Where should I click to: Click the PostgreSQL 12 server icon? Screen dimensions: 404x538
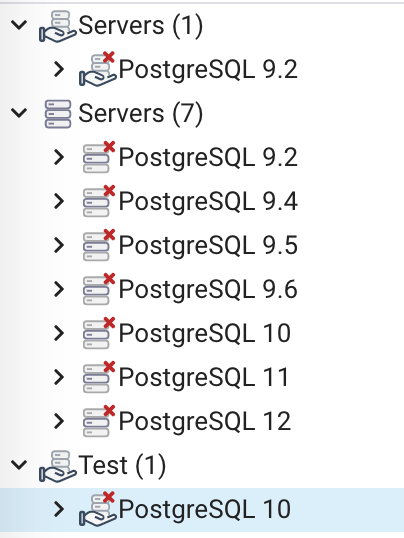click(99, 421)
